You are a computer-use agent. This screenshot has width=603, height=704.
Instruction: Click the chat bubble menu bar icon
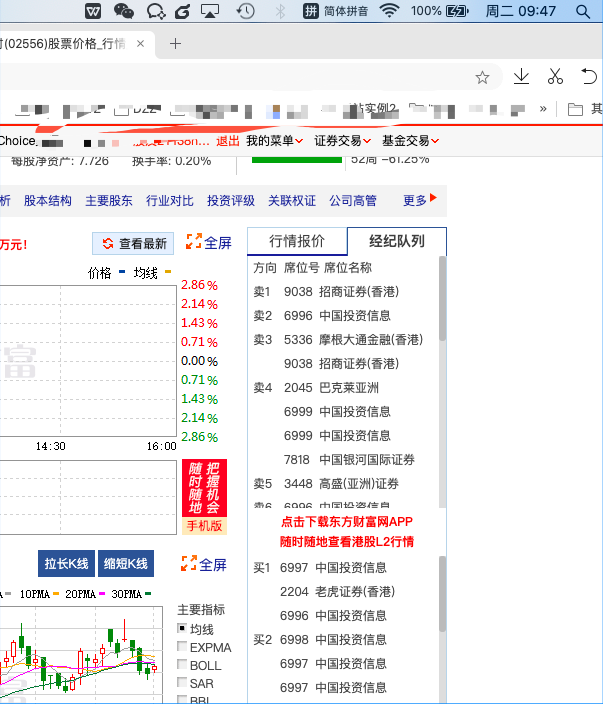156,11
